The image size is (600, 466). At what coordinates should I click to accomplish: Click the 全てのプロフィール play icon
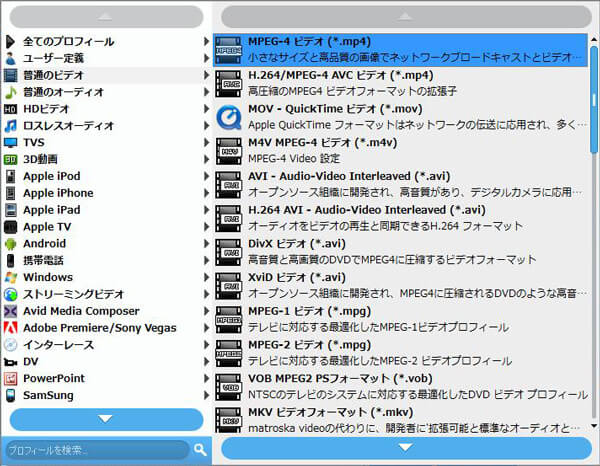pyautogui.click(x=10, y=41)
